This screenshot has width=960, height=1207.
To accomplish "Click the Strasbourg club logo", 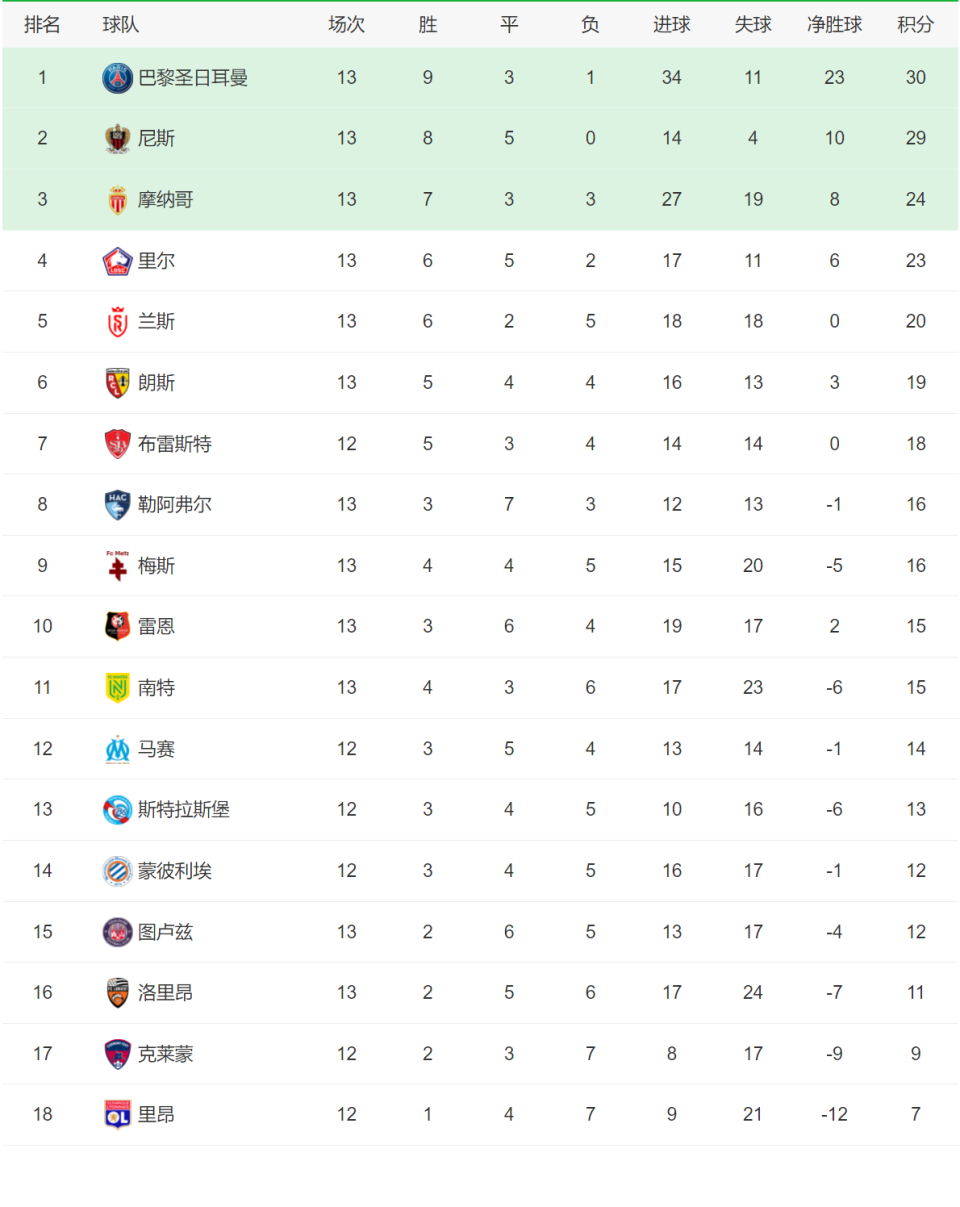I will click(117, 810).
